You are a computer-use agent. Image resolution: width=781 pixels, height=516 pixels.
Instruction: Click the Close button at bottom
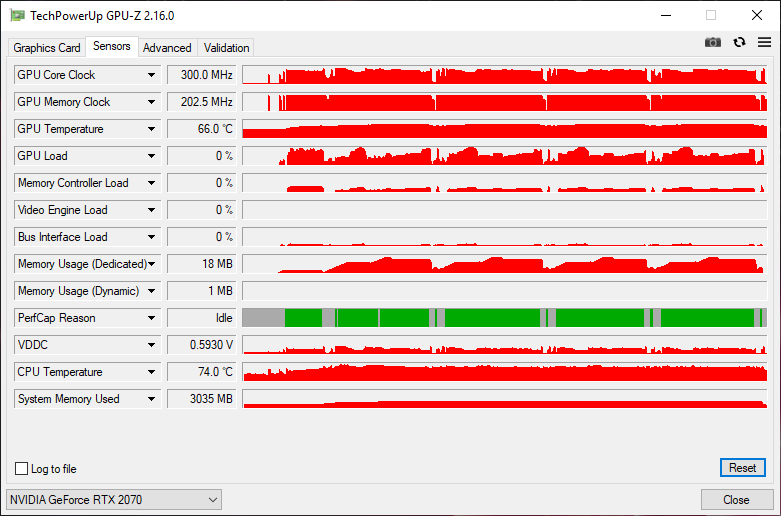(736, 500)
